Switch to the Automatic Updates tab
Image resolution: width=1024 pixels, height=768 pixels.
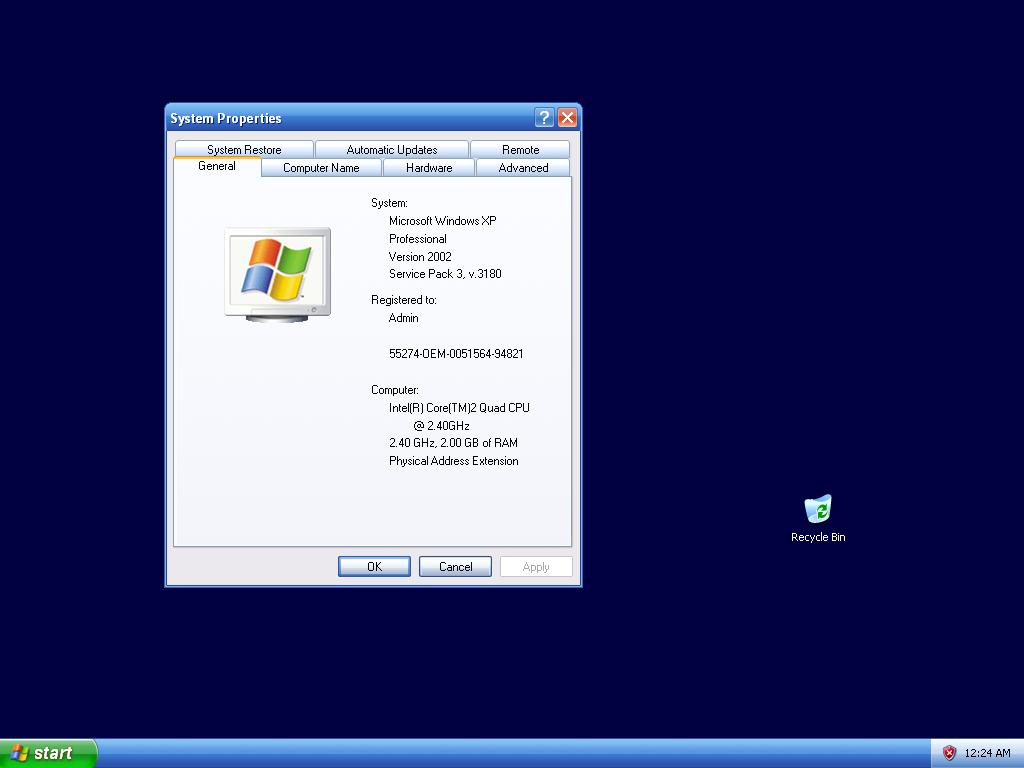tap(392, 150)
